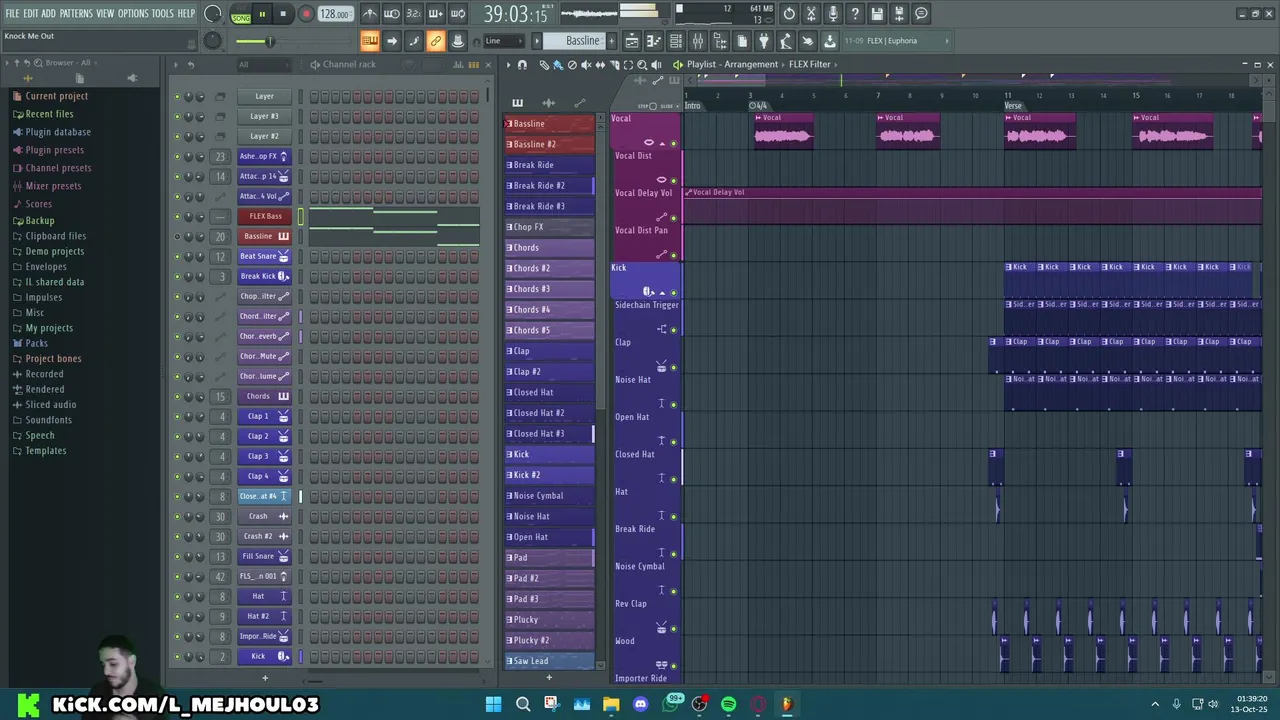This screenshot has height=720, width=1280.
Task: Mute the Vocal playlist track
Action: point(673,143)
